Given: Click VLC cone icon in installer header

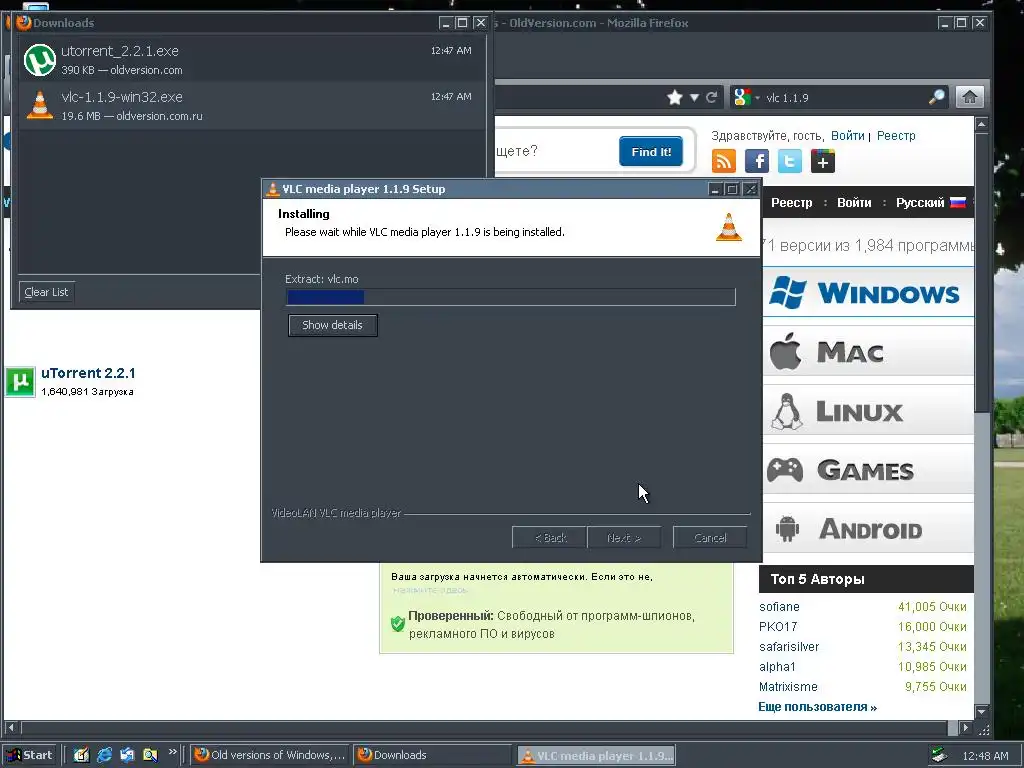Looking at the screenshot, I should tap(729, 227).
